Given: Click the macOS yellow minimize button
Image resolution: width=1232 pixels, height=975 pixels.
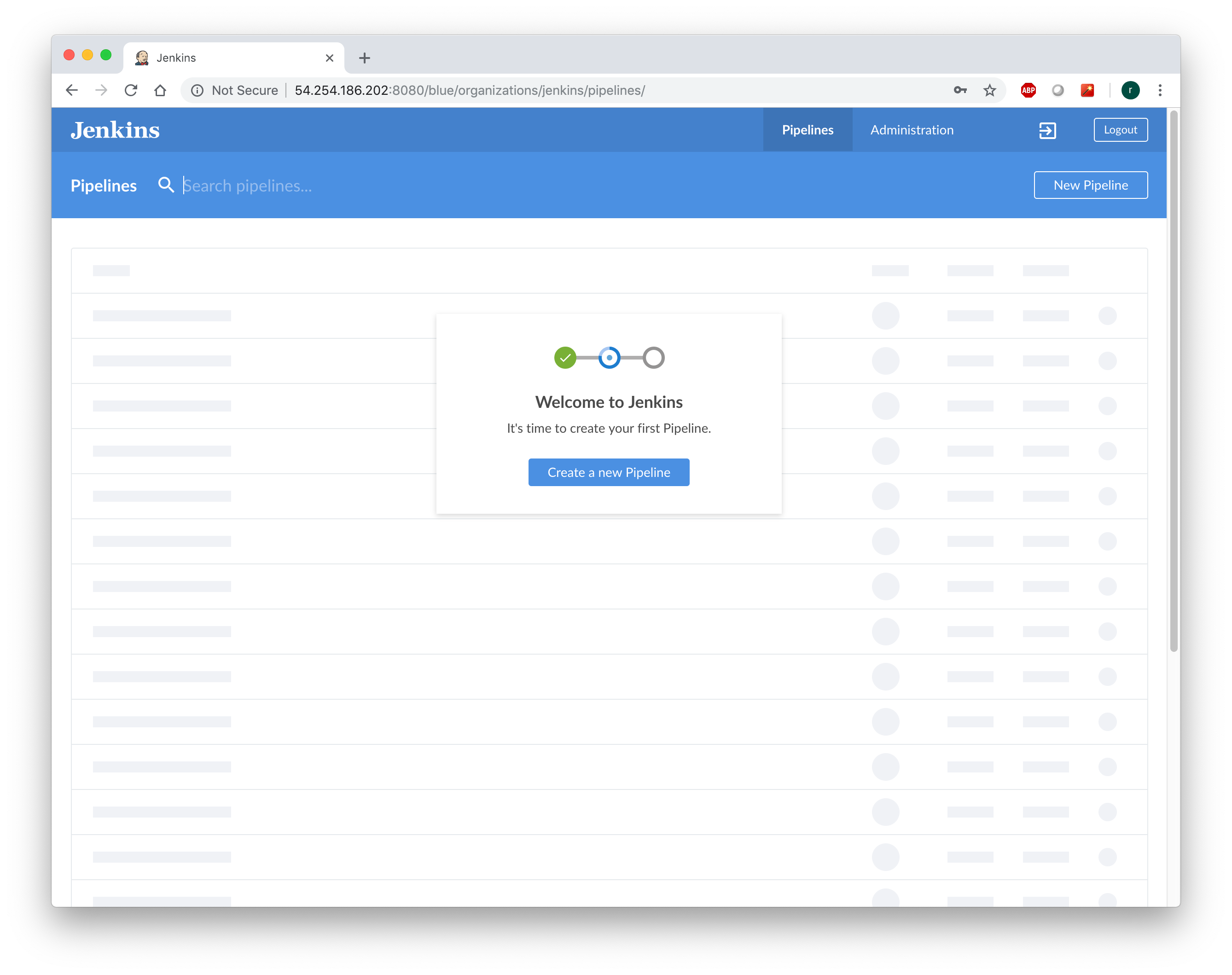Looking at the screenshot, I should [x=87, y=55].
